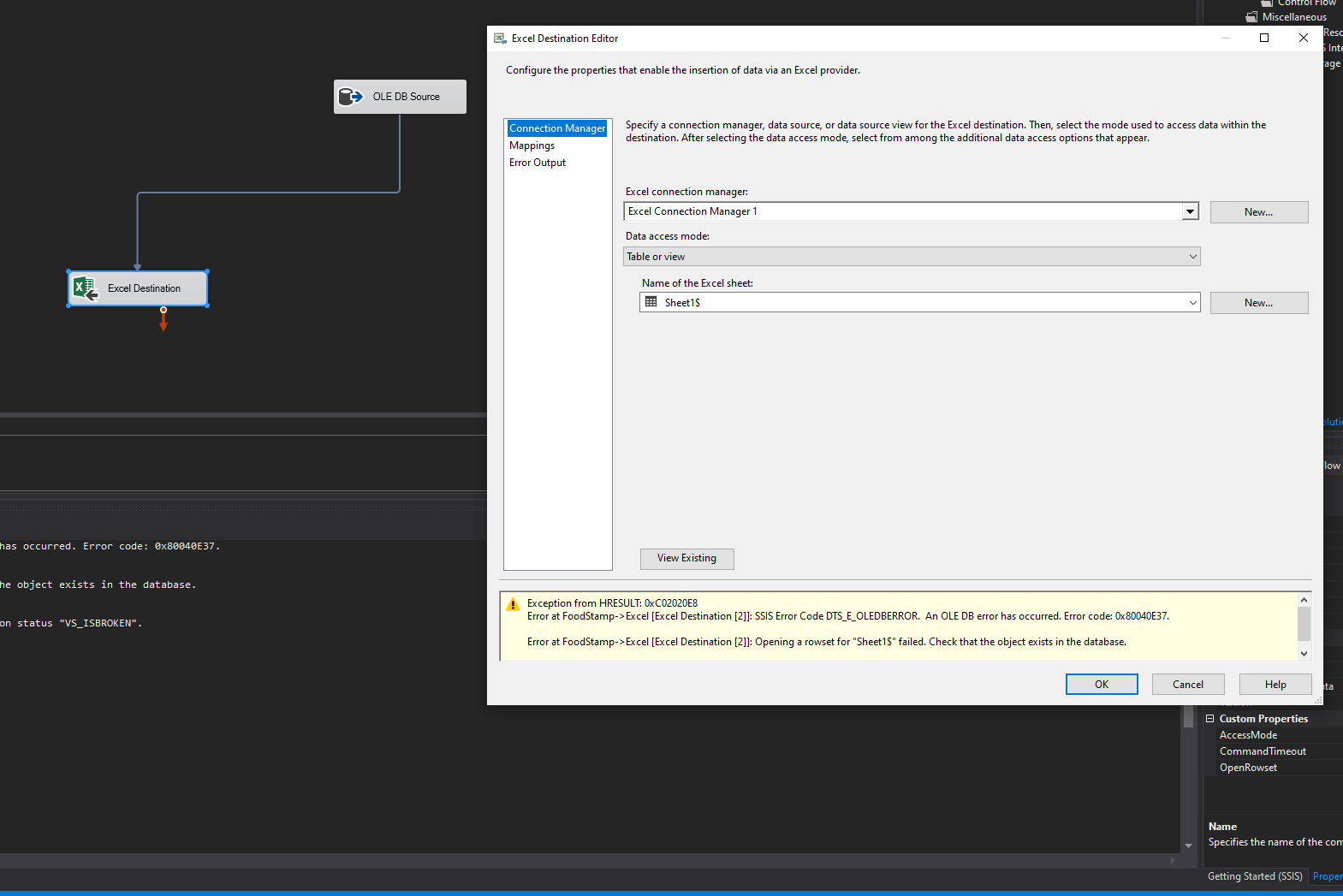Image resolution: width=1343 pixels, height=896 pixels.
Task: Click the Excel Destination component icon
Action: (x=85, y=288)
